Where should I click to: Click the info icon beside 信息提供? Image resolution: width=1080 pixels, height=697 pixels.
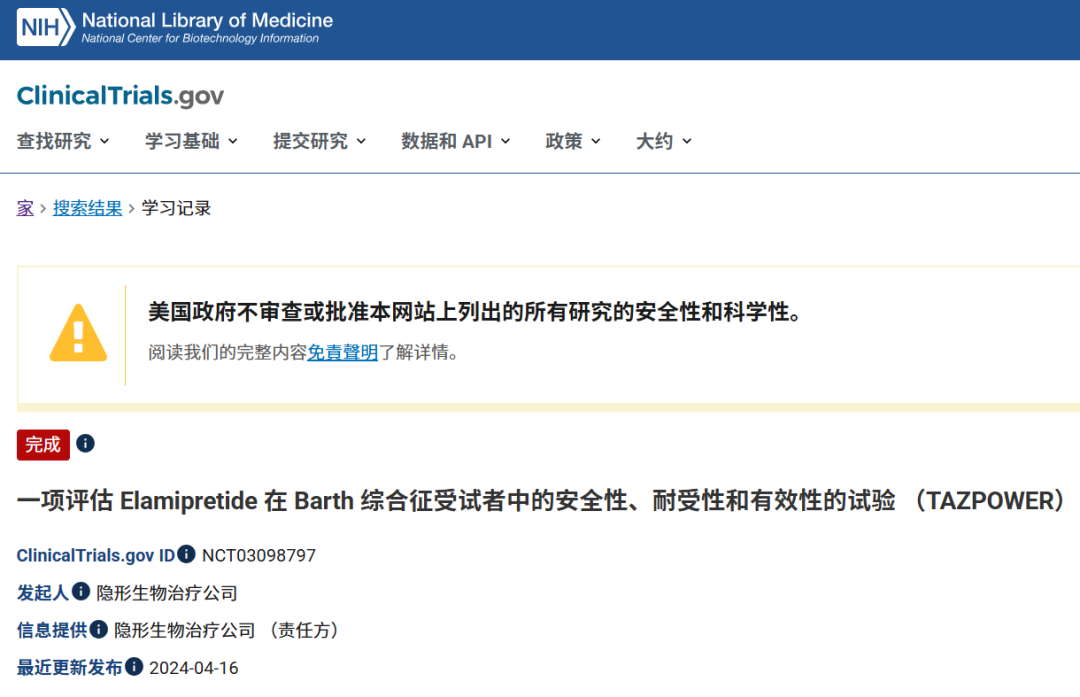coord(98,629)
